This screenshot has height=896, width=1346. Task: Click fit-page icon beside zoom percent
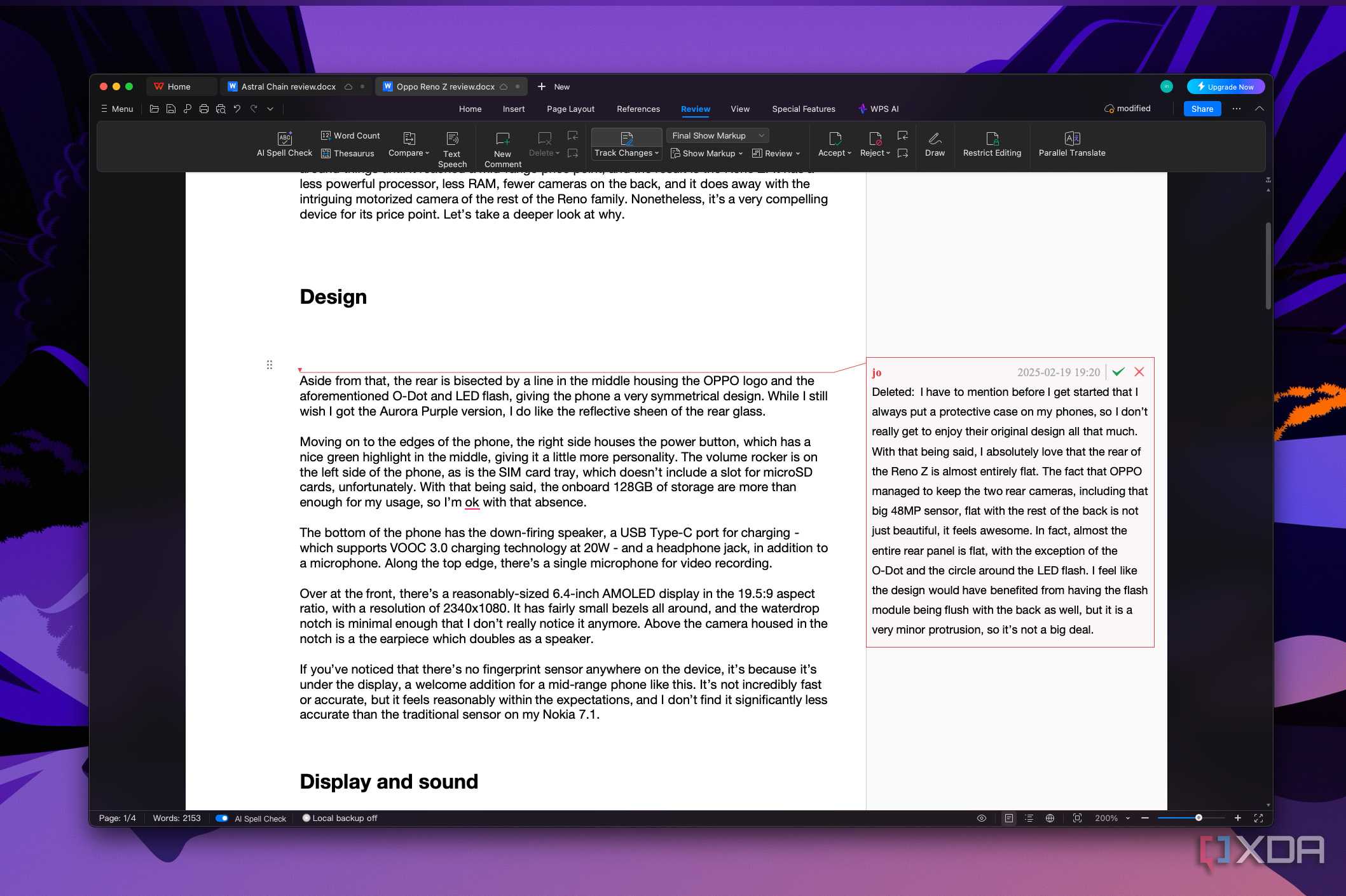point(1077,818)
